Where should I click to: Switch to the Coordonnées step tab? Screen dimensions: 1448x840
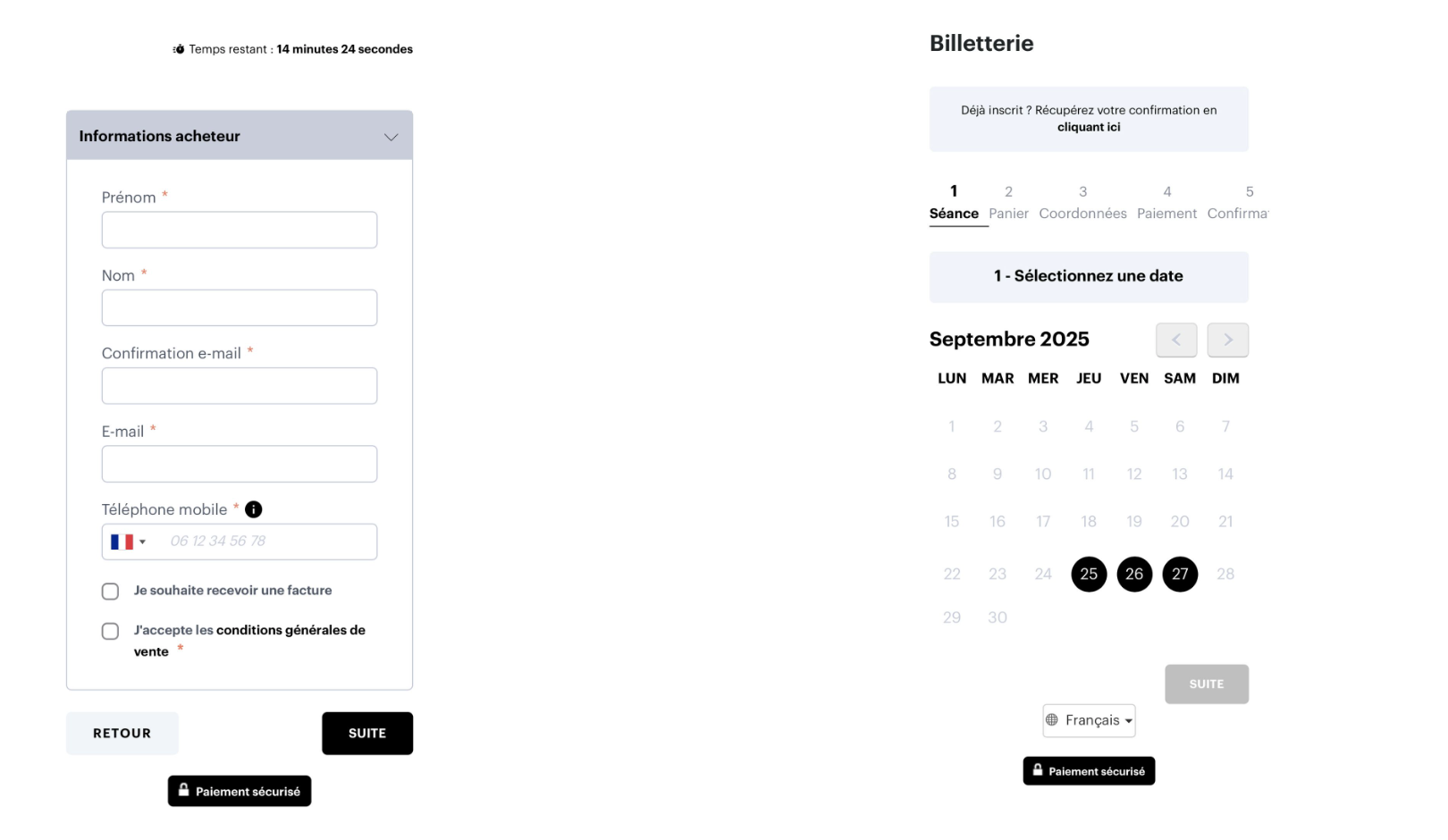[1082, 204]
